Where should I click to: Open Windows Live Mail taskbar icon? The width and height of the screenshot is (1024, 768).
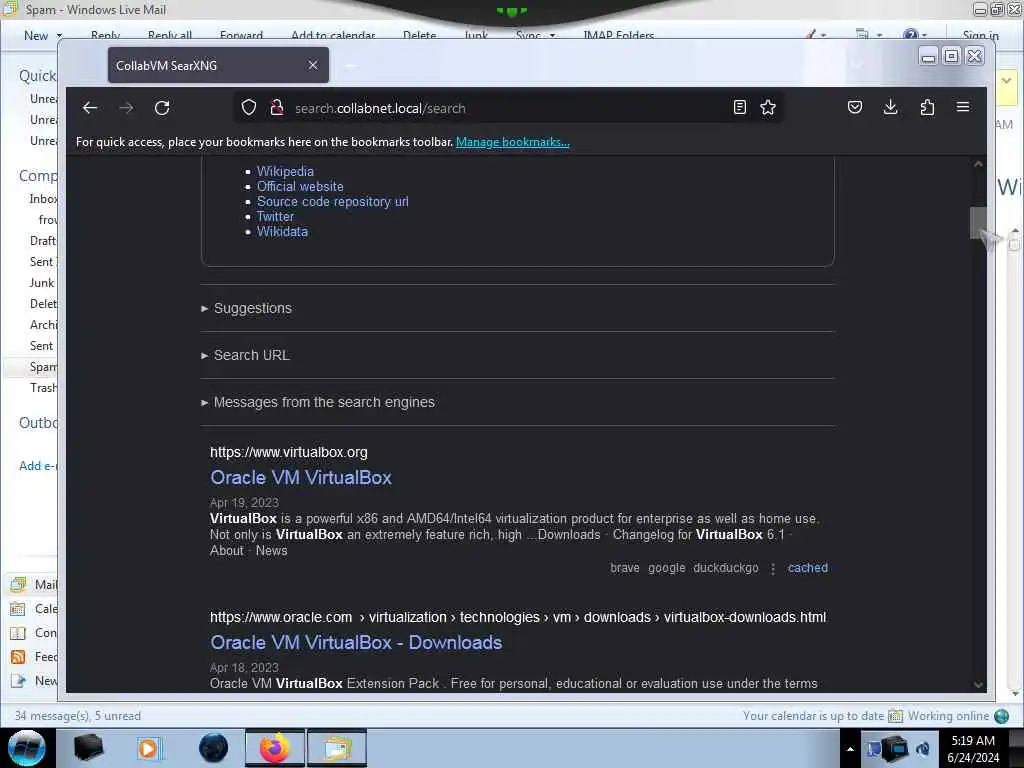coord(337,748)
